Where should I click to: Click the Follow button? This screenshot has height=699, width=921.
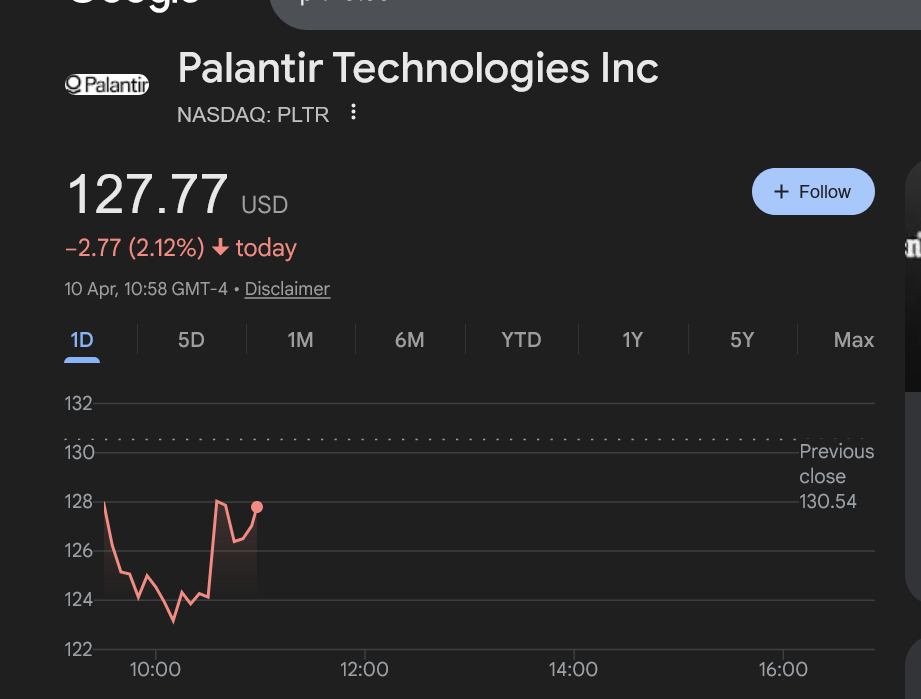(x=813, y=192)
